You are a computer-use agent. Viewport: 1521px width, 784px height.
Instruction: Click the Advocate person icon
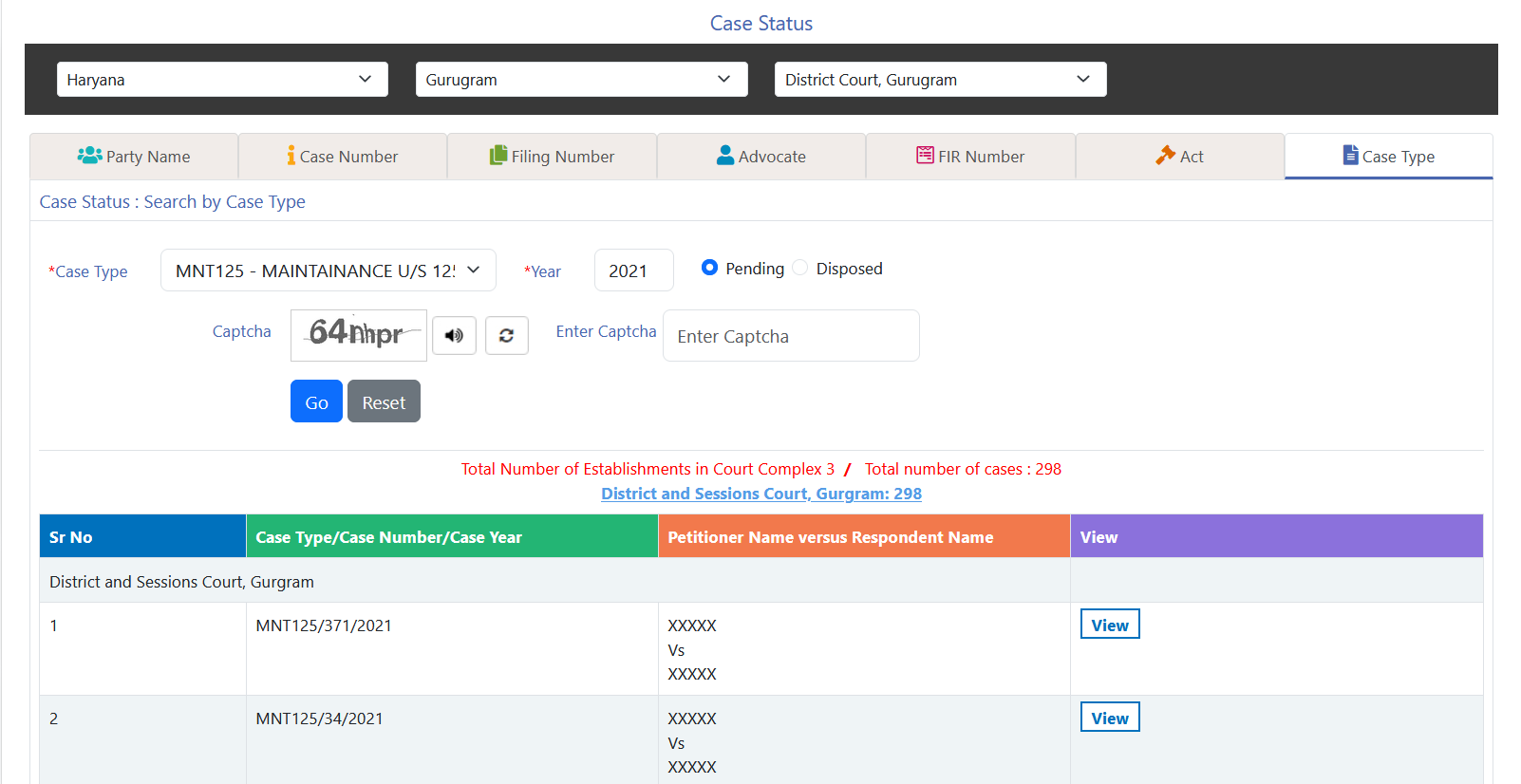pos(725,156)
